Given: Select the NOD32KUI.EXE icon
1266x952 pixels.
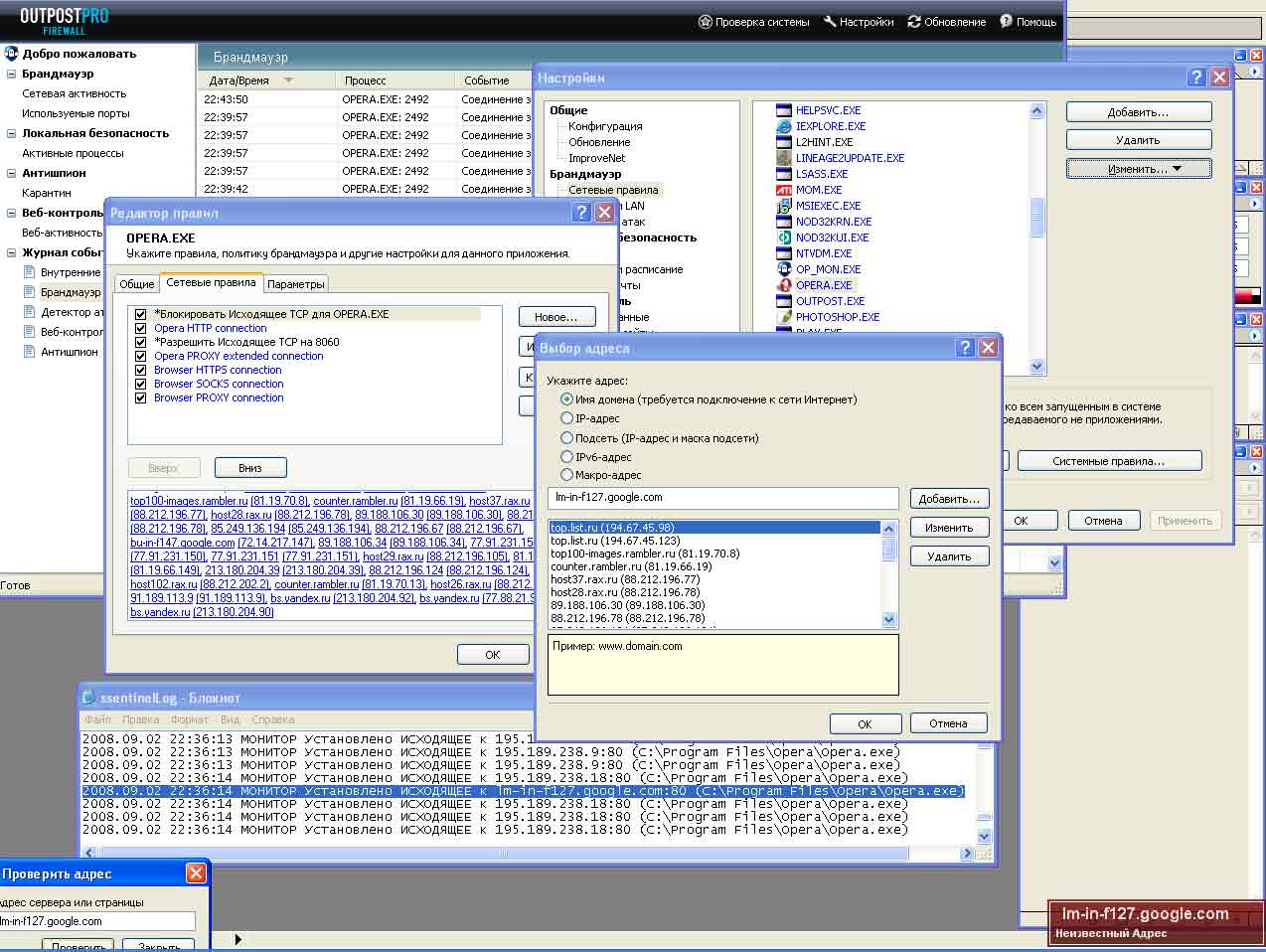Looking at the screenshot, I should coord(784,238).
